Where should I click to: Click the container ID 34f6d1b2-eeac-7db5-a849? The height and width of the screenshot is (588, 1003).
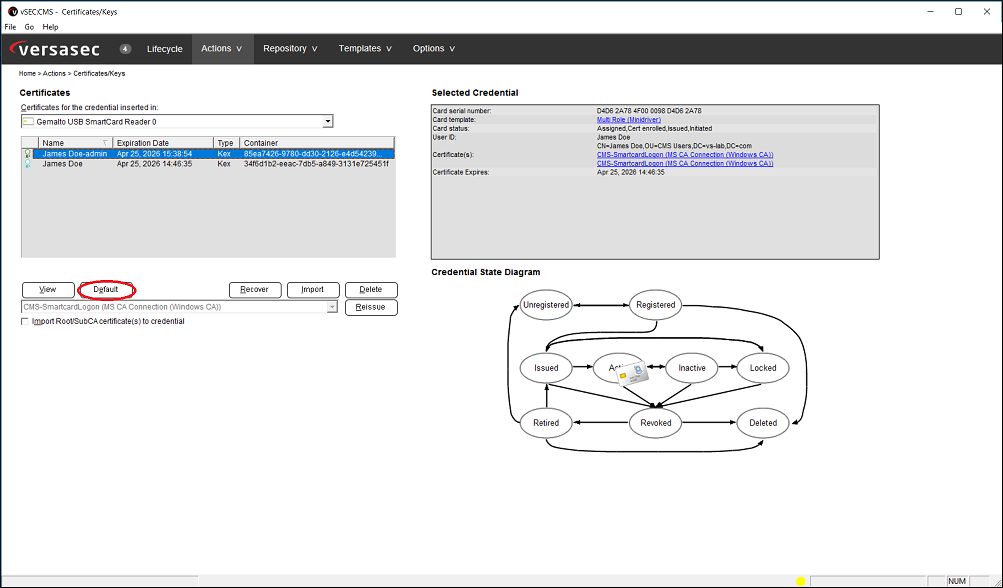pos(316,164)
